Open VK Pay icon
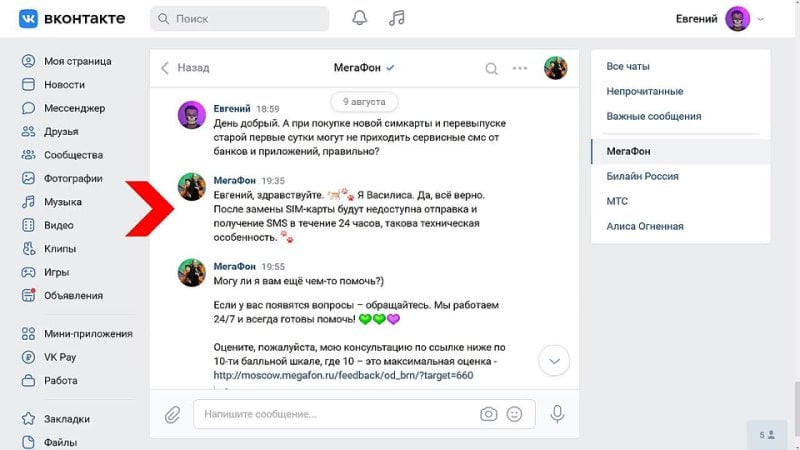The height and width of the screenshot is (450, 800). tap(29, 357)
